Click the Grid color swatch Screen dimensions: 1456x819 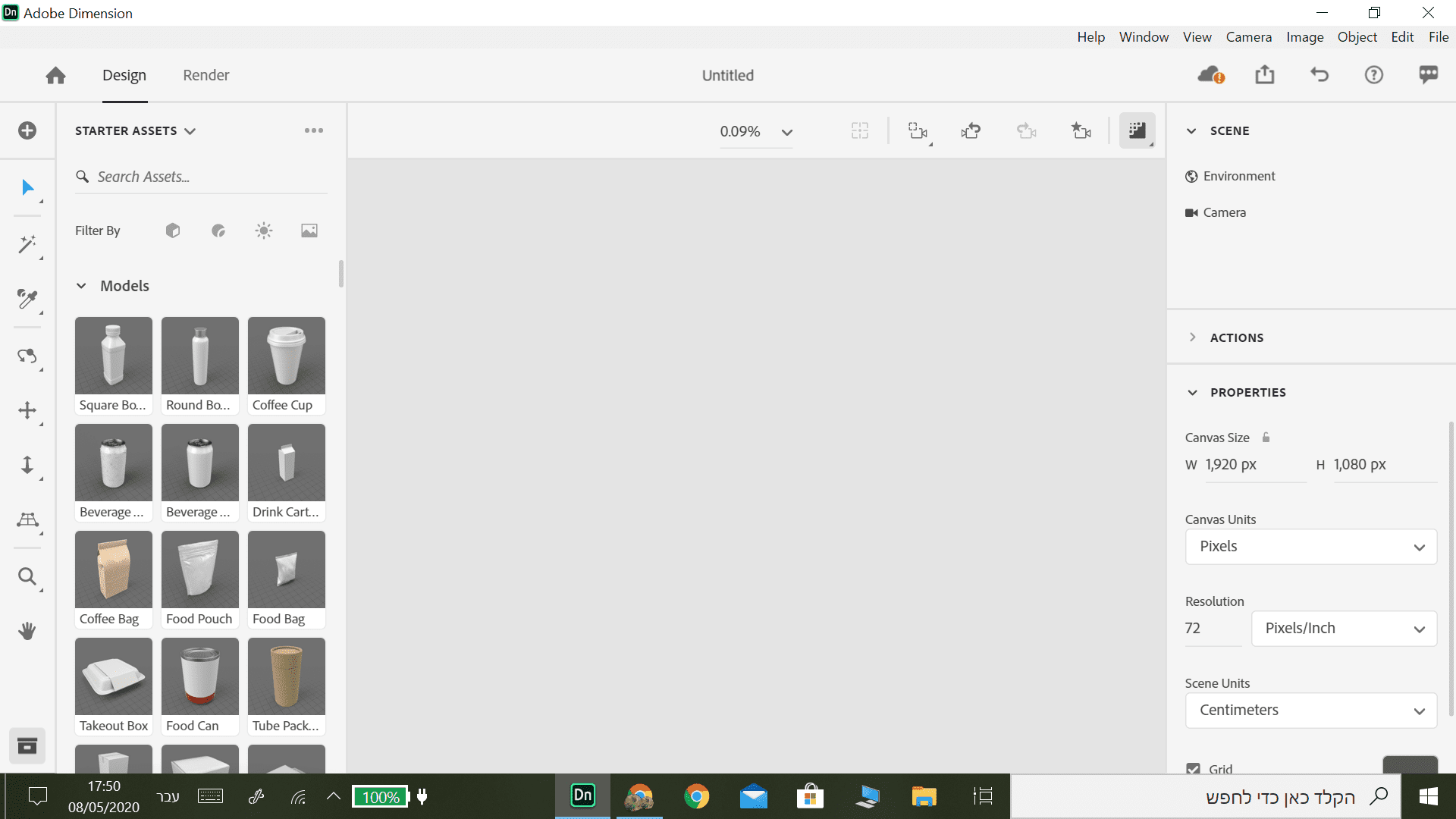tap(1410, 764)
